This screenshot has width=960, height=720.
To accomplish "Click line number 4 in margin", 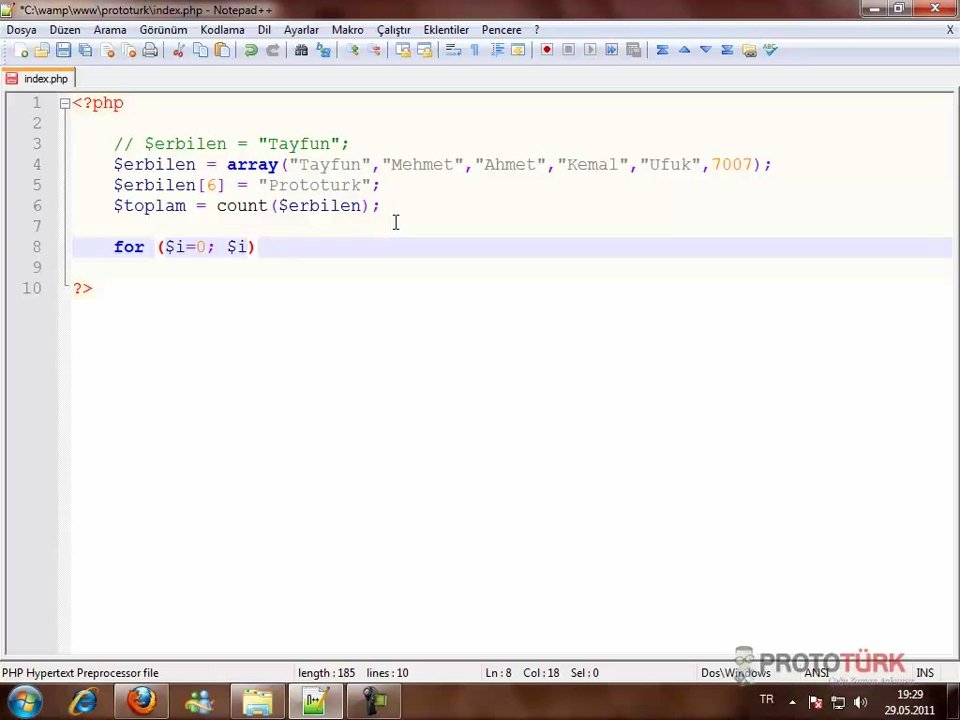I will [x=37, y=164].
